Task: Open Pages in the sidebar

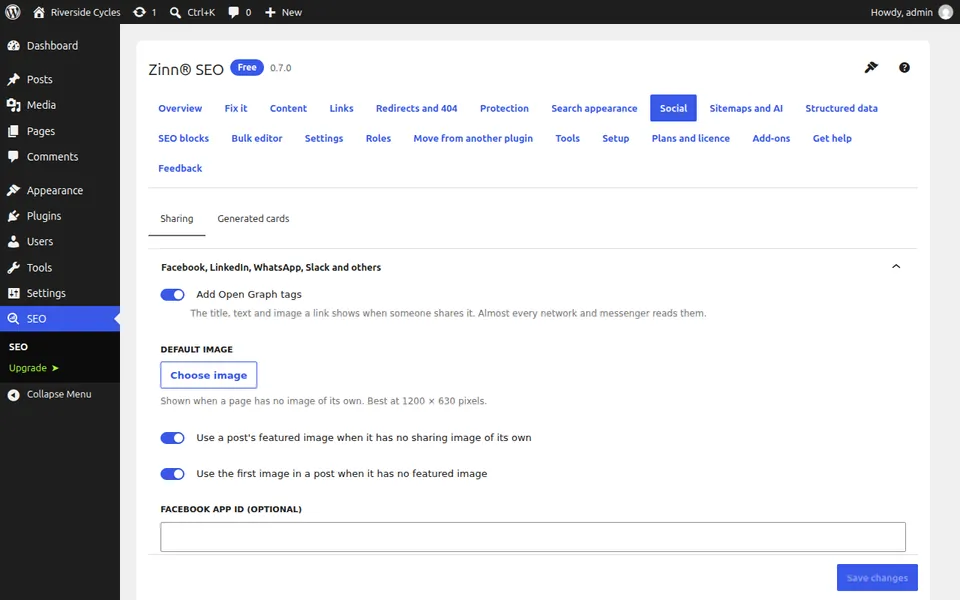Action: click(x=60, y=131)
